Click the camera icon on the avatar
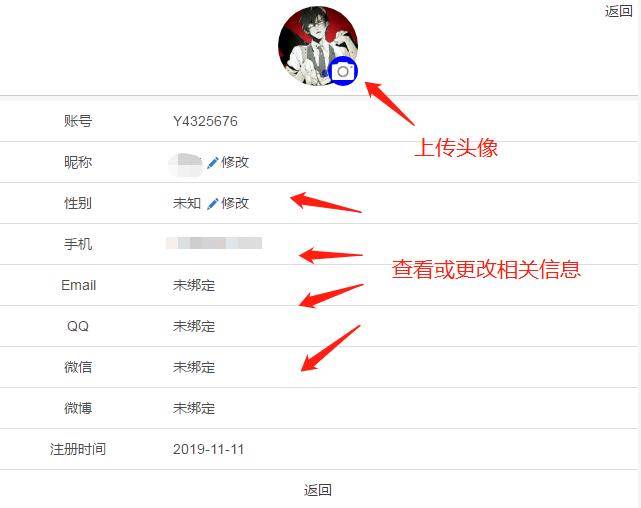Viewport: 641px width, 508px height. point(343,72)
